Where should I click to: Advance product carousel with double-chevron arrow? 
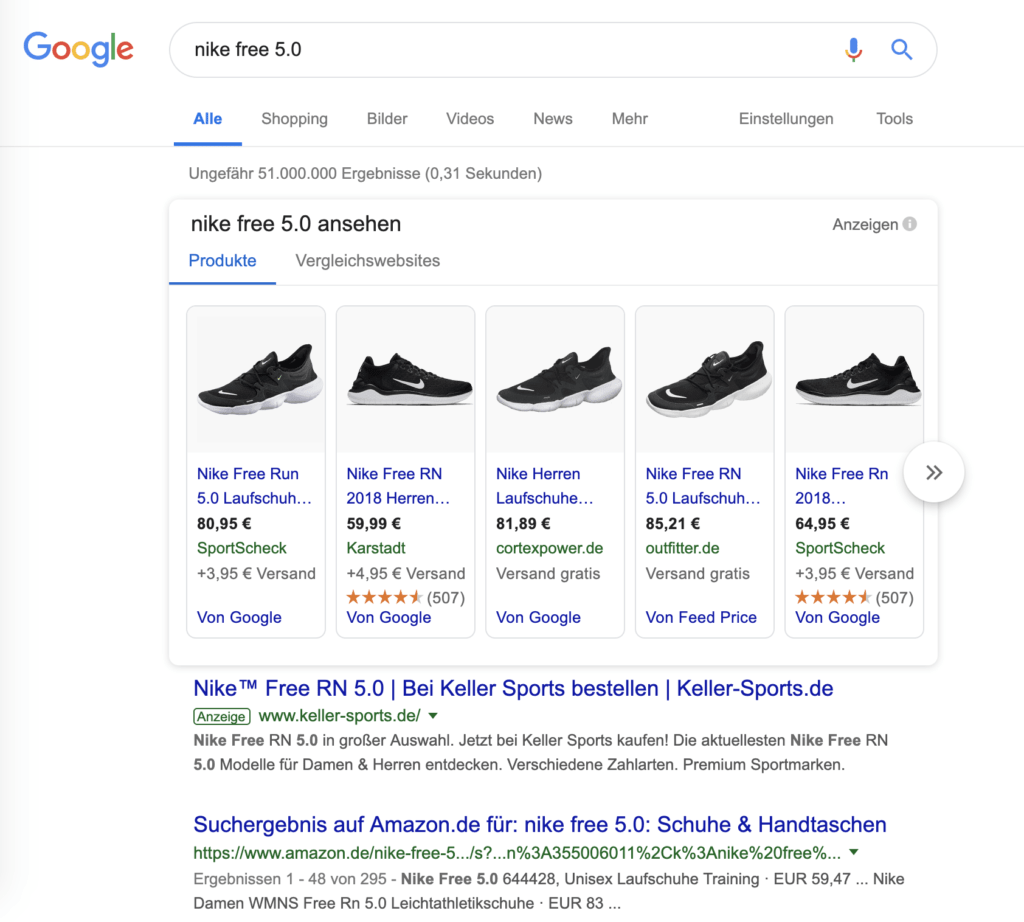(x=934, y=472)
